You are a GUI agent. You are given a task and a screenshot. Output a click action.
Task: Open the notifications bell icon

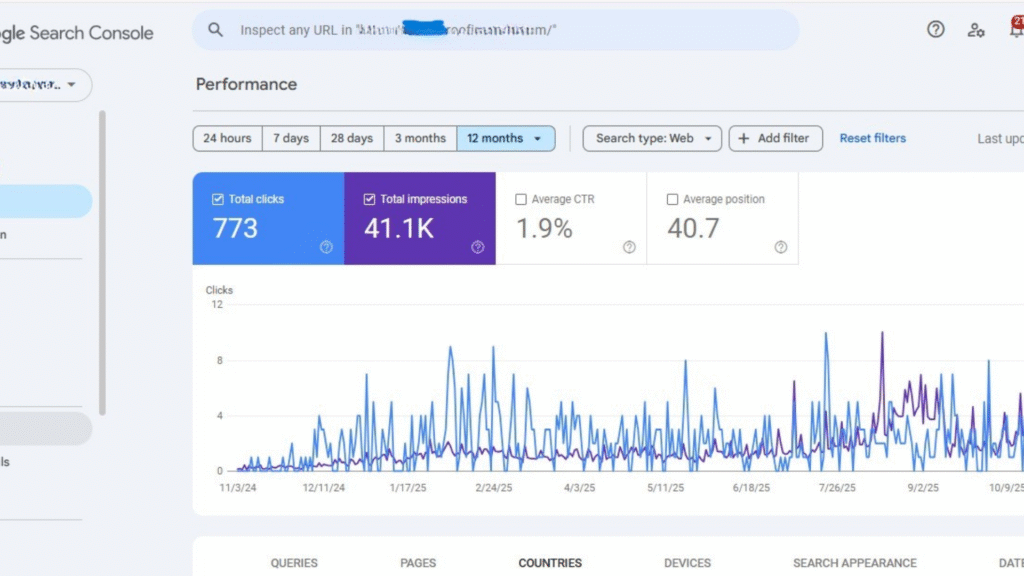click(x=1016, y=30)
